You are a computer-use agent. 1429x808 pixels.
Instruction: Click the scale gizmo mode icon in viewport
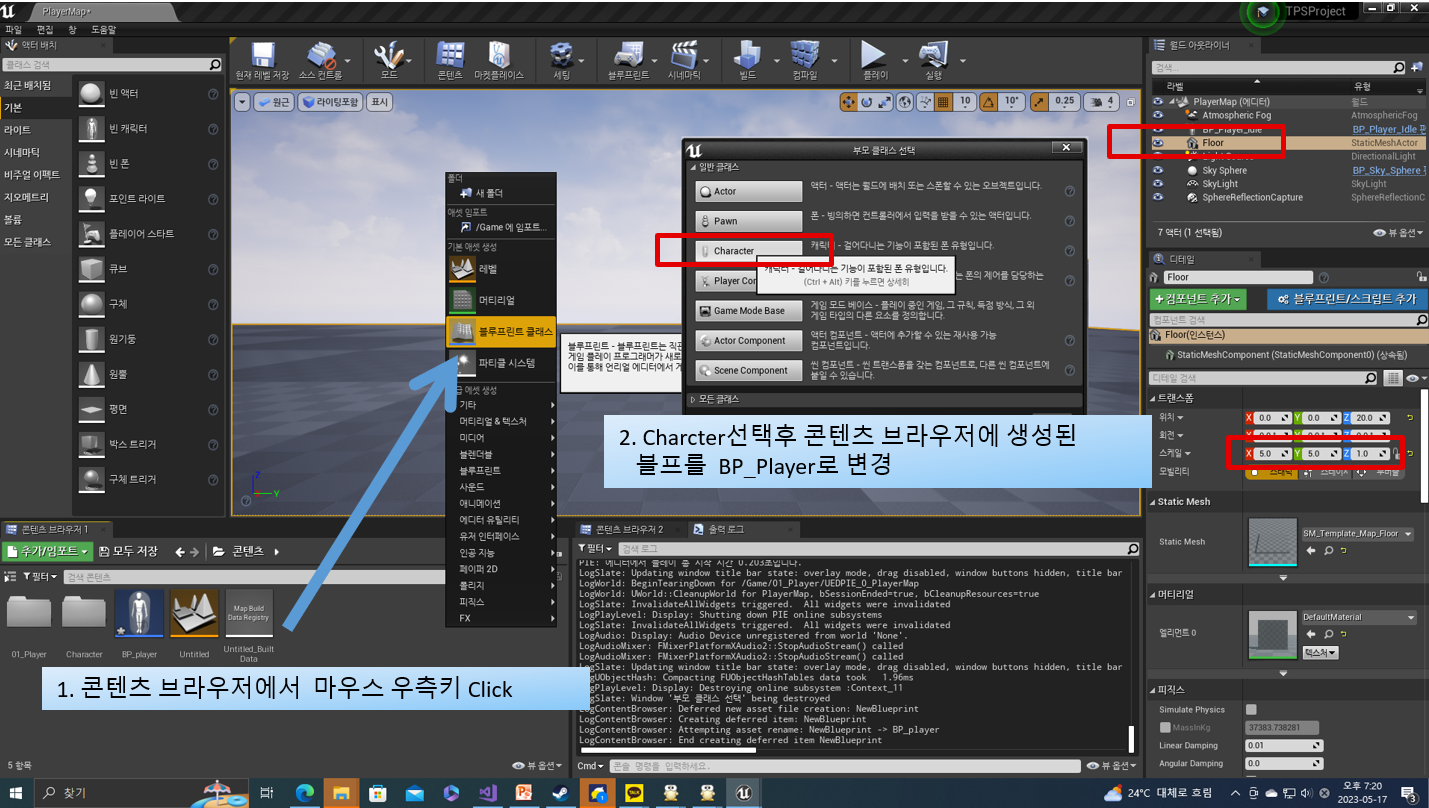(x=885, y=102)
